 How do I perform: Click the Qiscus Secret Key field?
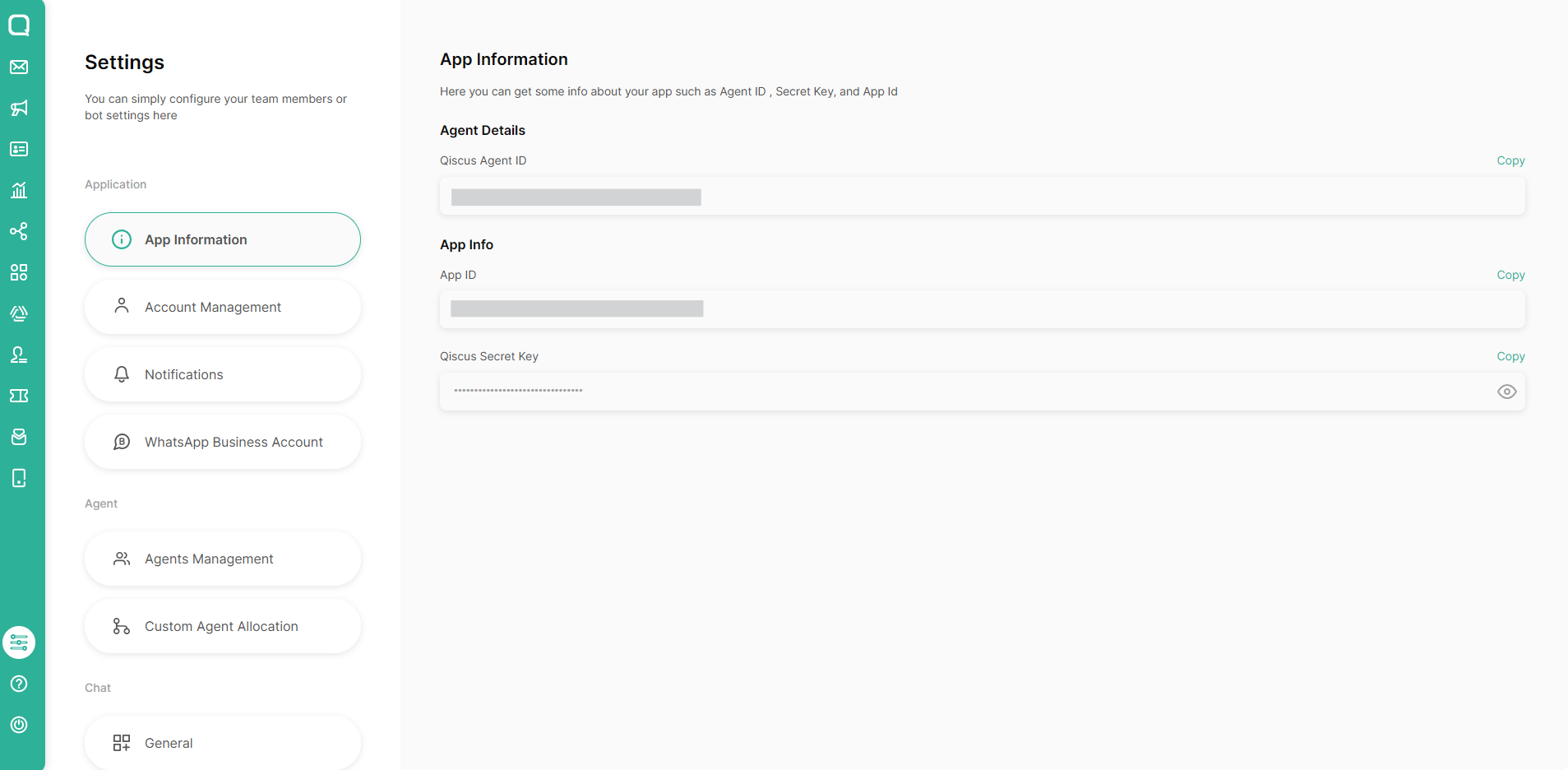click(x=983, y=392)
